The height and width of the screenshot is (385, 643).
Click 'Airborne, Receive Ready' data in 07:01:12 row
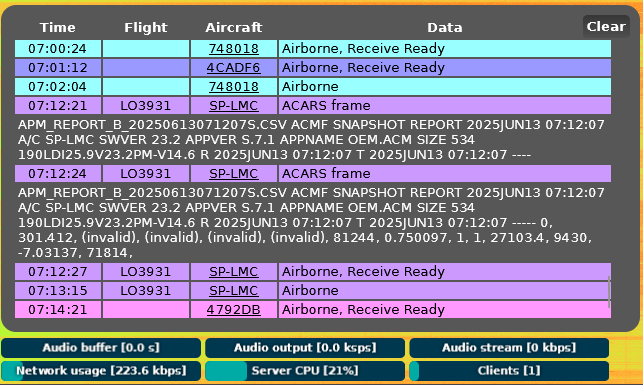click(445, 68)
